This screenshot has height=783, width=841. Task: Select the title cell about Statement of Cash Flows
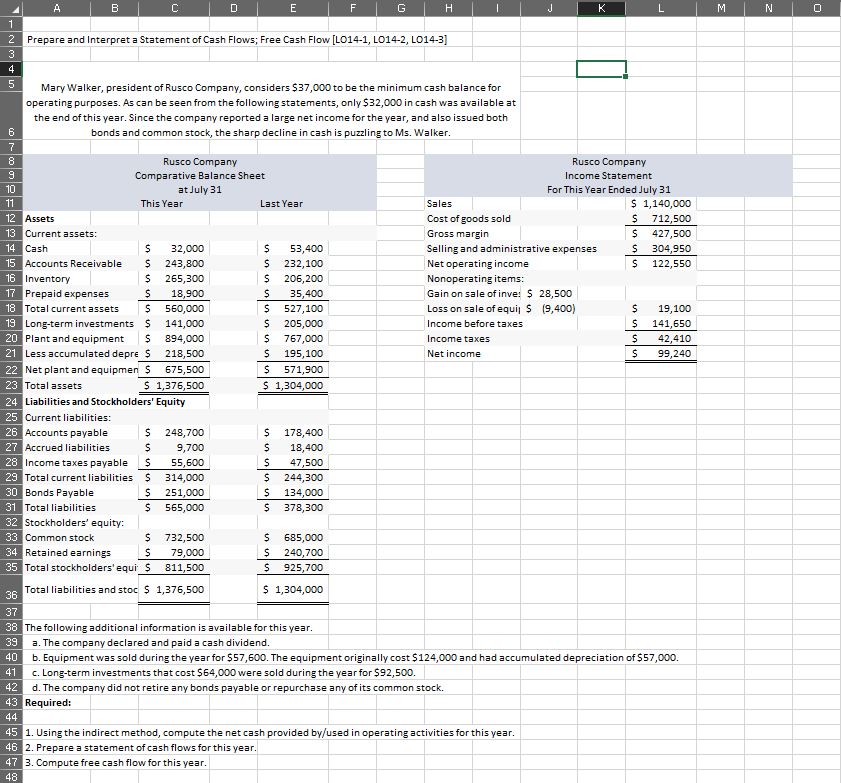point(237,40)
